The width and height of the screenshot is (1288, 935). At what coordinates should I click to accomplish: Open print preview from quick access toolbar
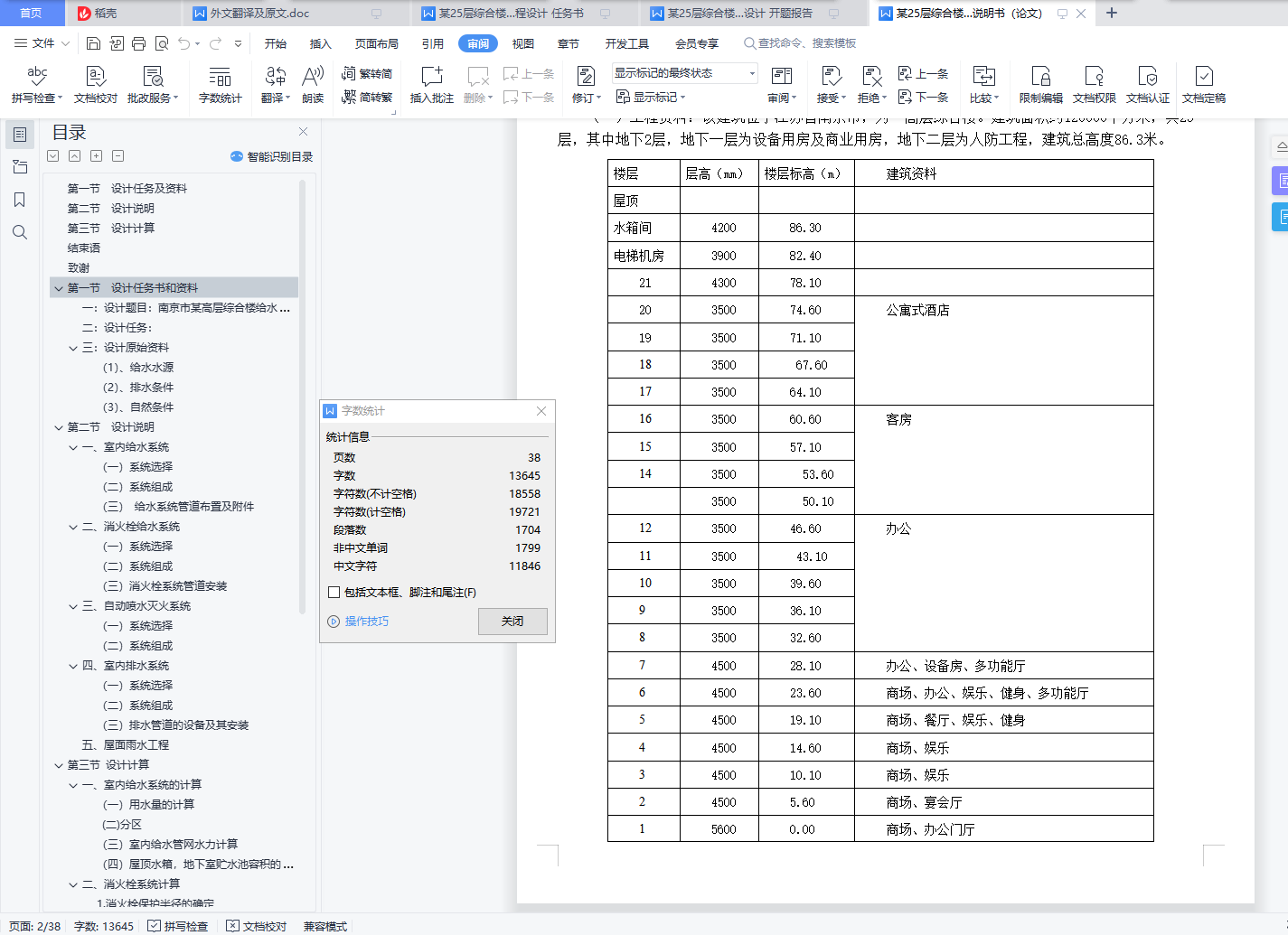coord(162,43)
